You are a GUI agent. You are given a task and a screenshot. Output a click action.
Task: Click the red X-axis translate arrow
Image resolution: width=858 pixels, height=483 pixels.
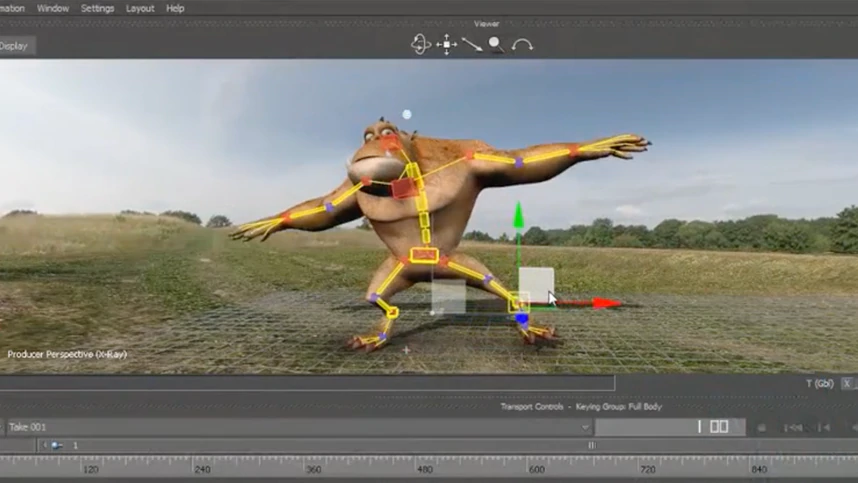(x=606, y=303)
